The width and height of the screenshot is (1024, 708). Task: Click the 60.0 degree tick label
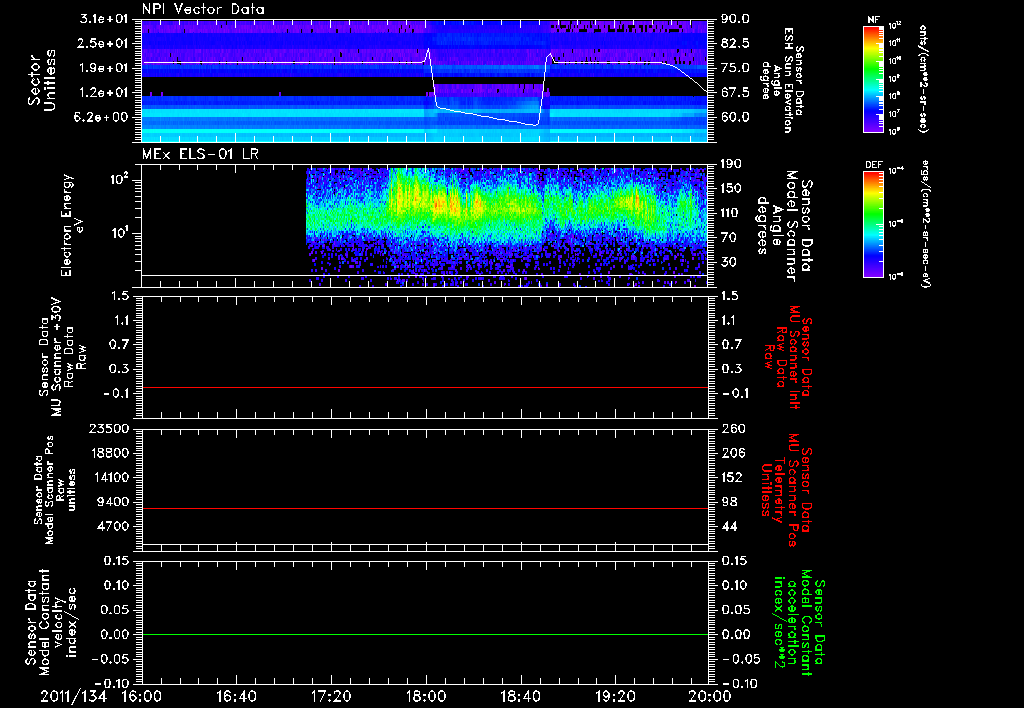coord(735,117)
